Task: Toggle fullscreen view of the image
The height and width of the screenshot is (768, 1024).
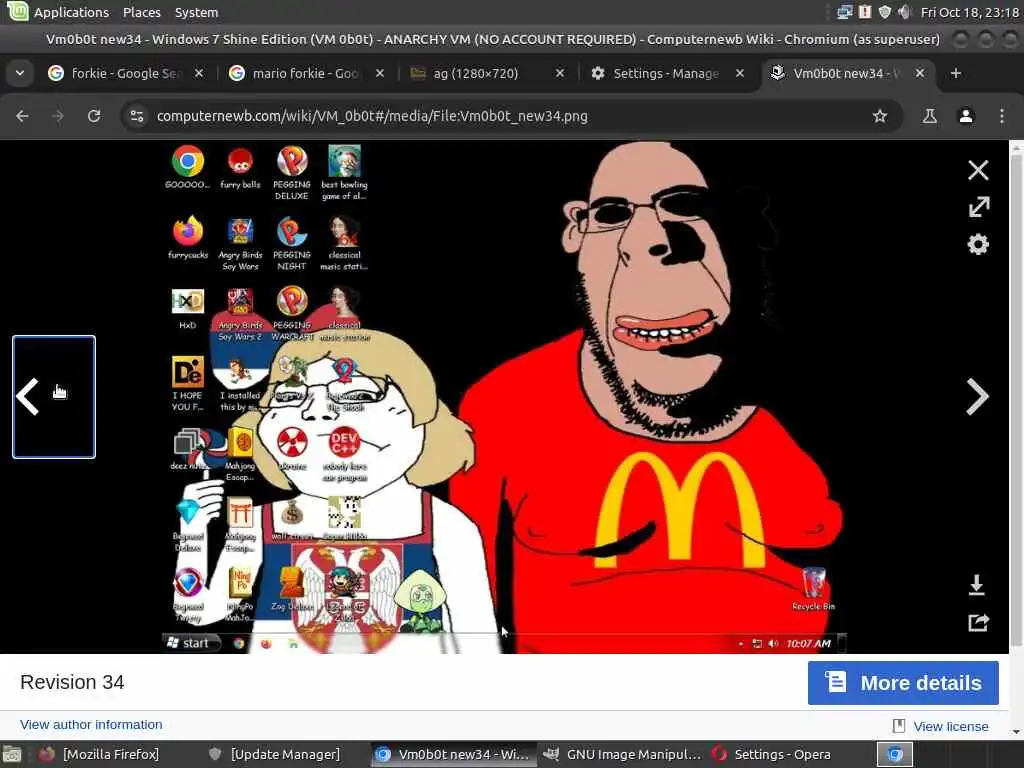Action: click(x=978, y=207)
